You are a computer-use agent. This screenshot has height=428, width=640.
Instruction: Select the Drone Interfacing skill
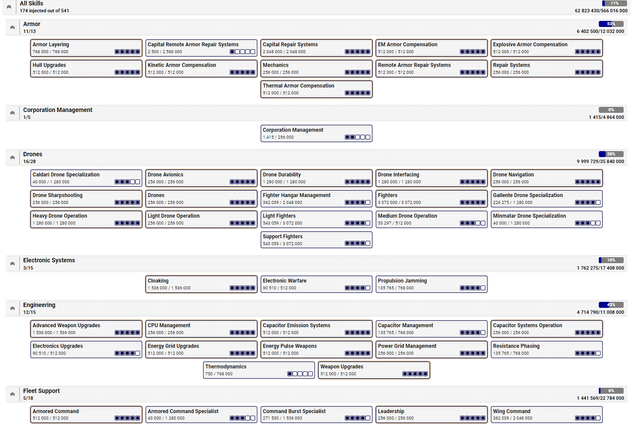point(431,178)
